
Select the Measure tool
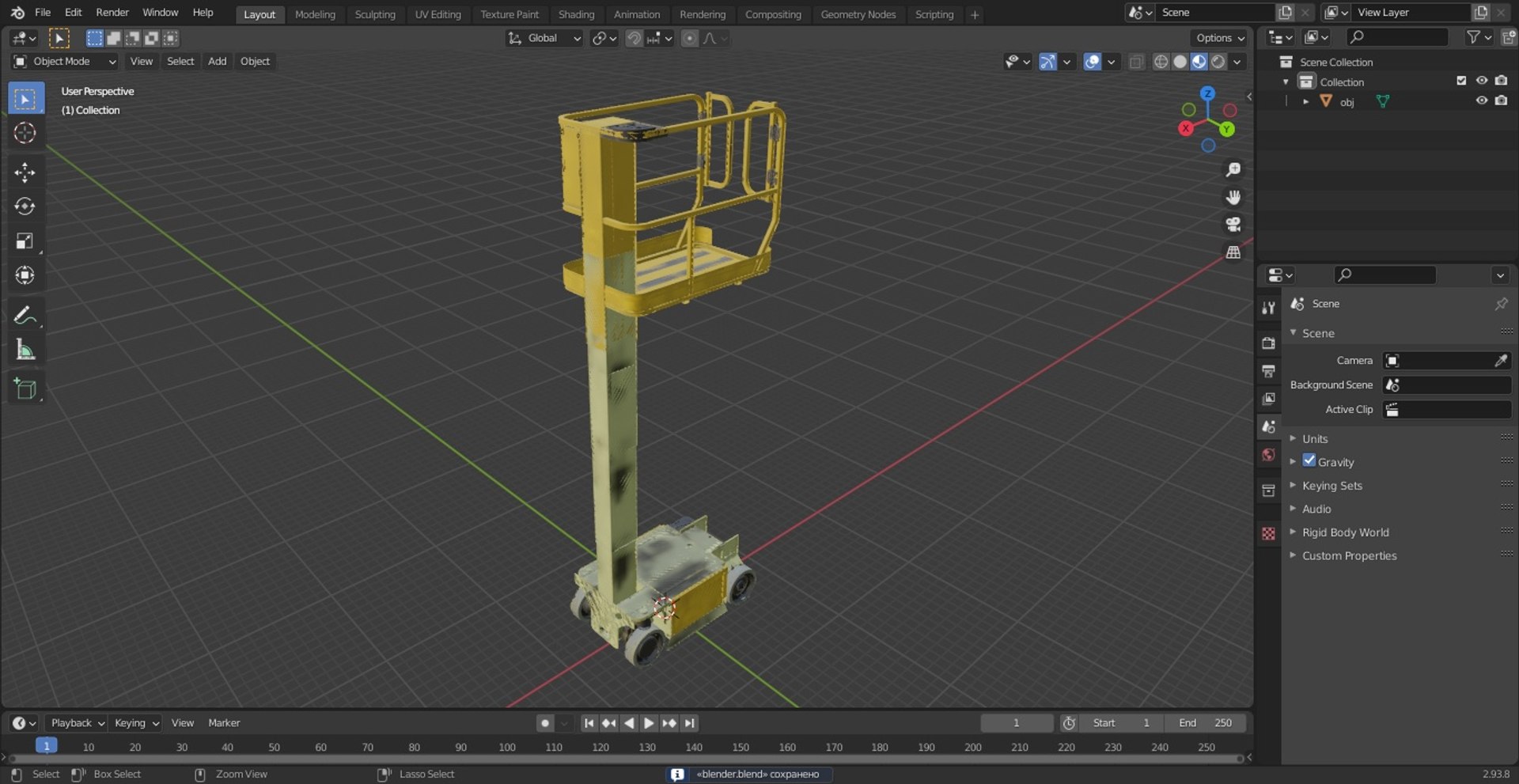click(25, 349)
